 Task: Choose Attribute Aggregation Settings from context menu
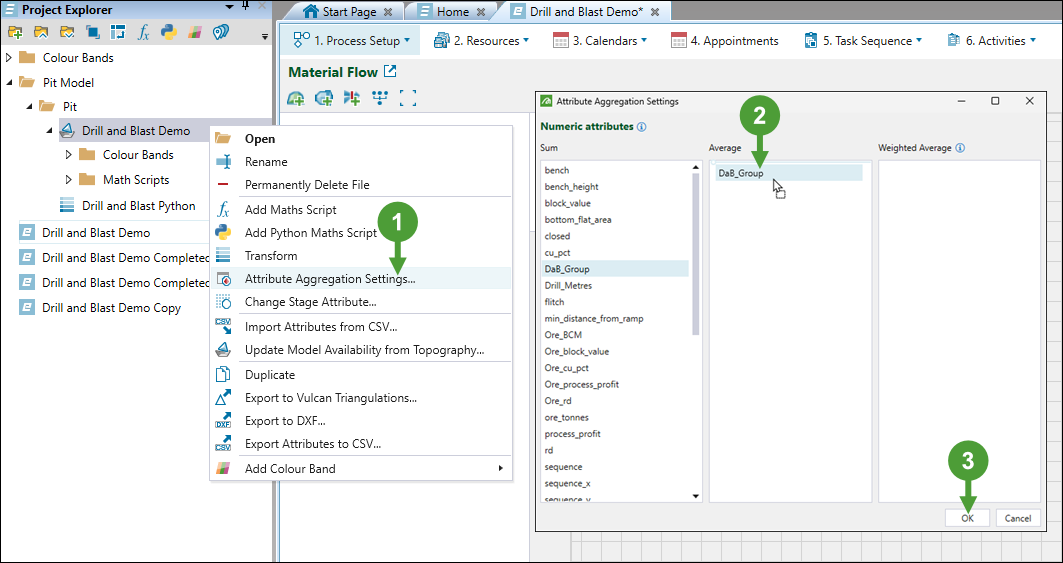329,279
